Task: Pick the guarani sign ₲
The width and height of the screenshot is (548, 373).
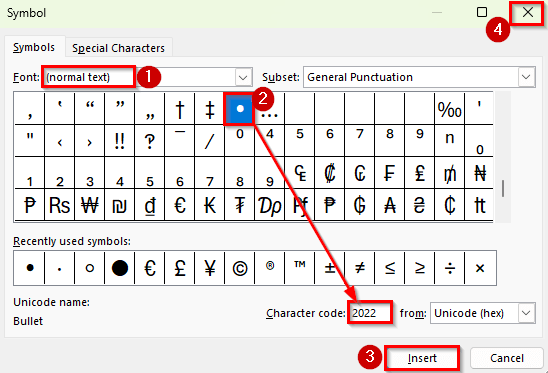Action: 359,205
